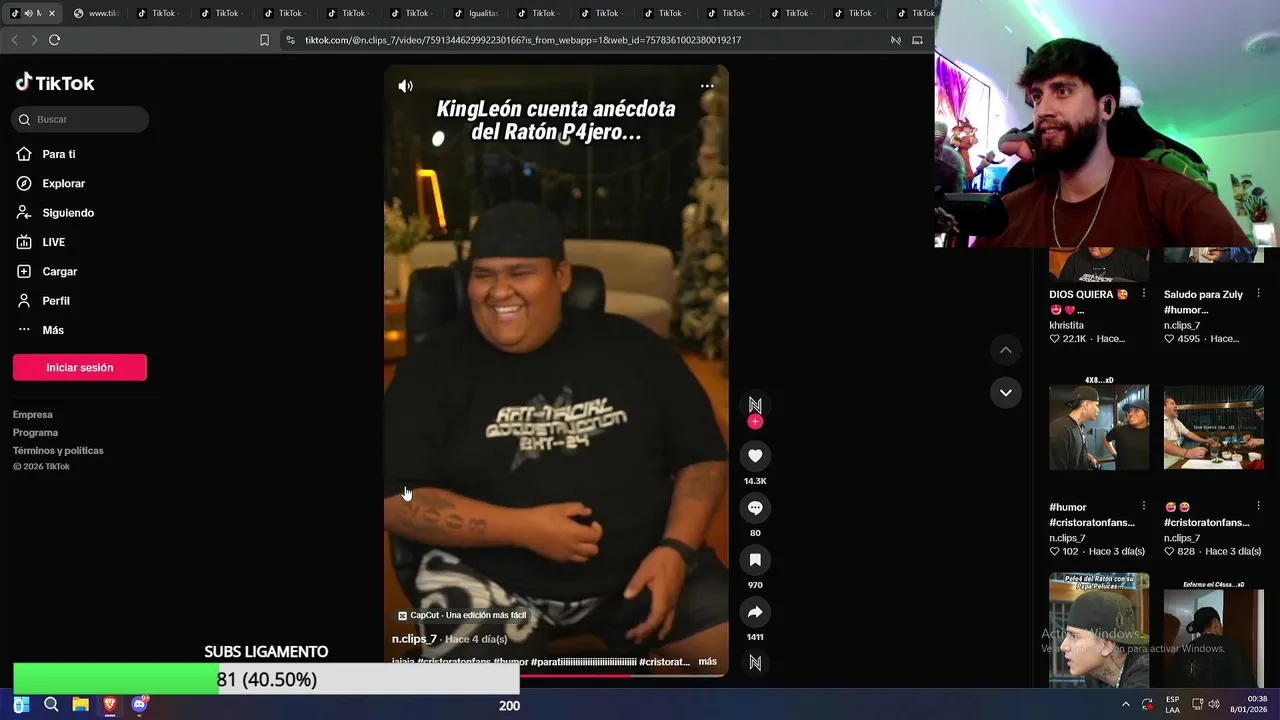The height and width of the screenshot is (720, 1280).
Task: Reload the page with refresh icon
Action: pyautogui.click(x=54, y=40)
